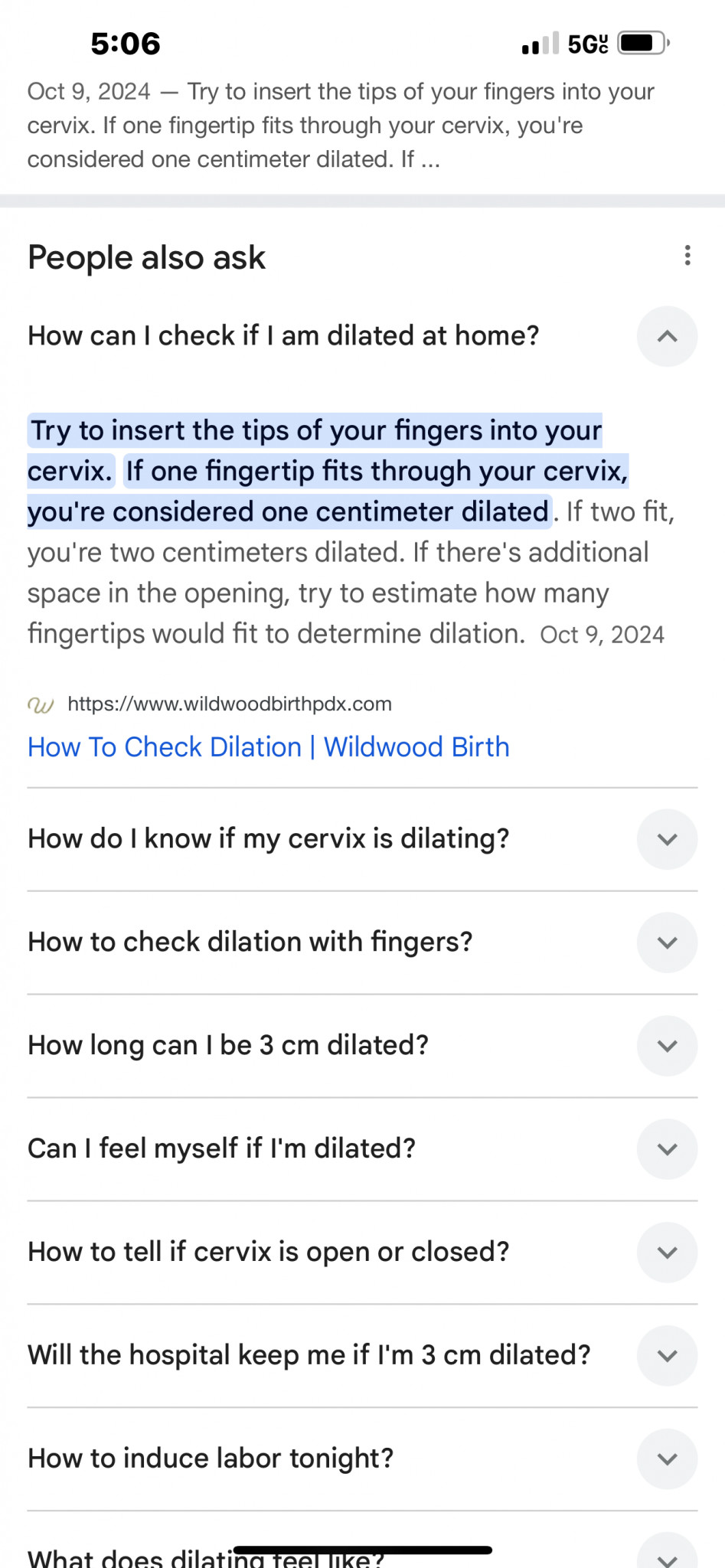Expand "How to check dilation with fingers?" chevron

point(667,942)
